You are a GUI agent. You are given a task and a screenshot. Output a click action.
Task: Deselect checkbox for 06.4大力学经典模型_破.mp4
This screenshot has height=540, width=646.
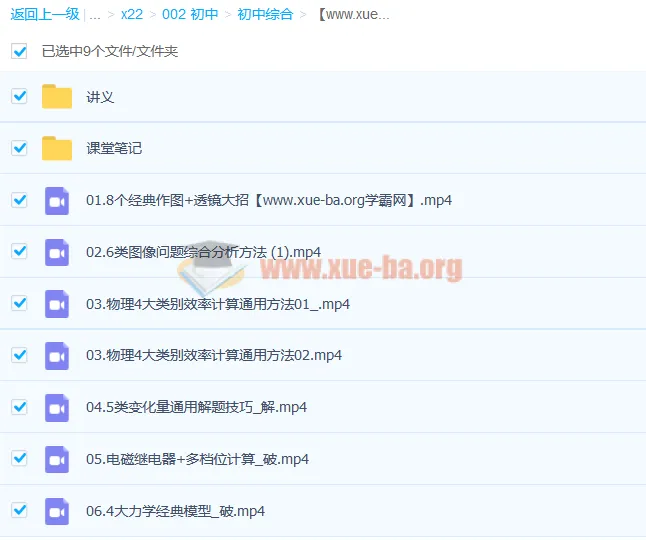click(19, 511)
